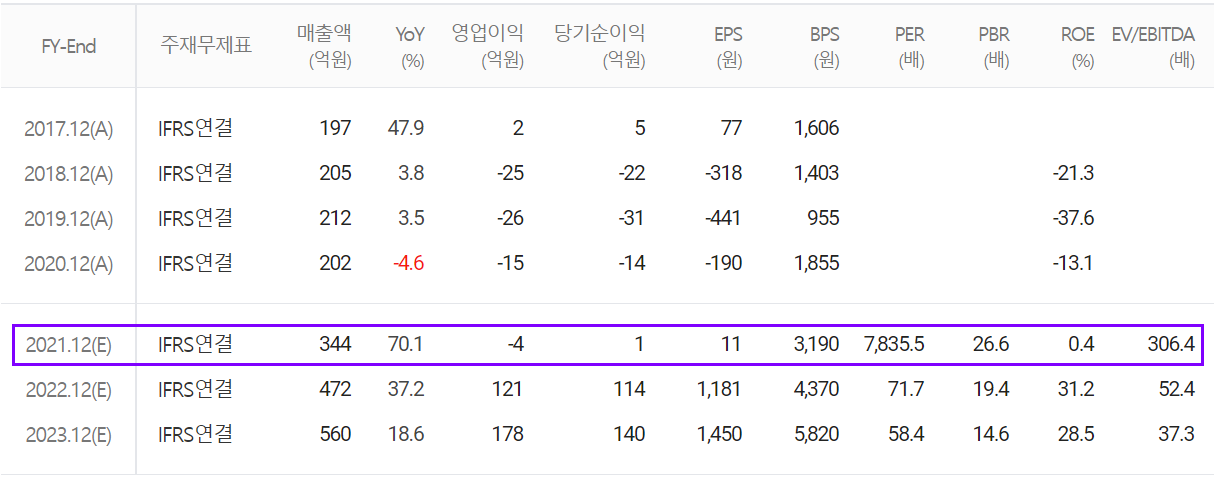Select the 2020 BPS value 1,855

816,263
